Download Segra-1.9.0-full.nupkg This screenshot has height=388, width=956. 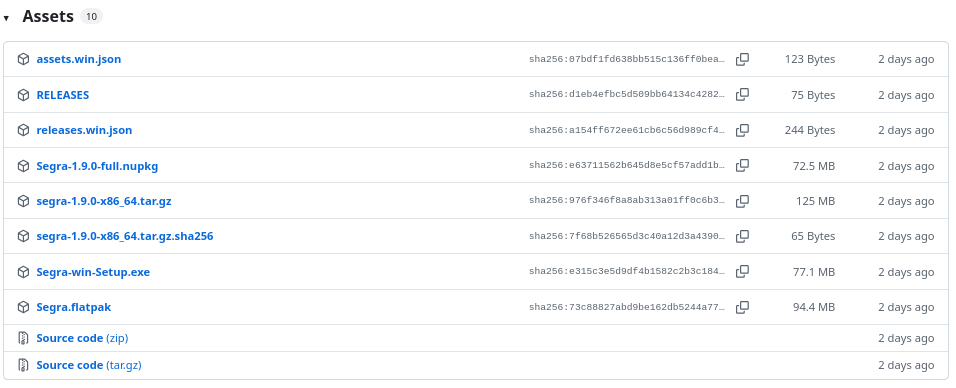[98, 166]
